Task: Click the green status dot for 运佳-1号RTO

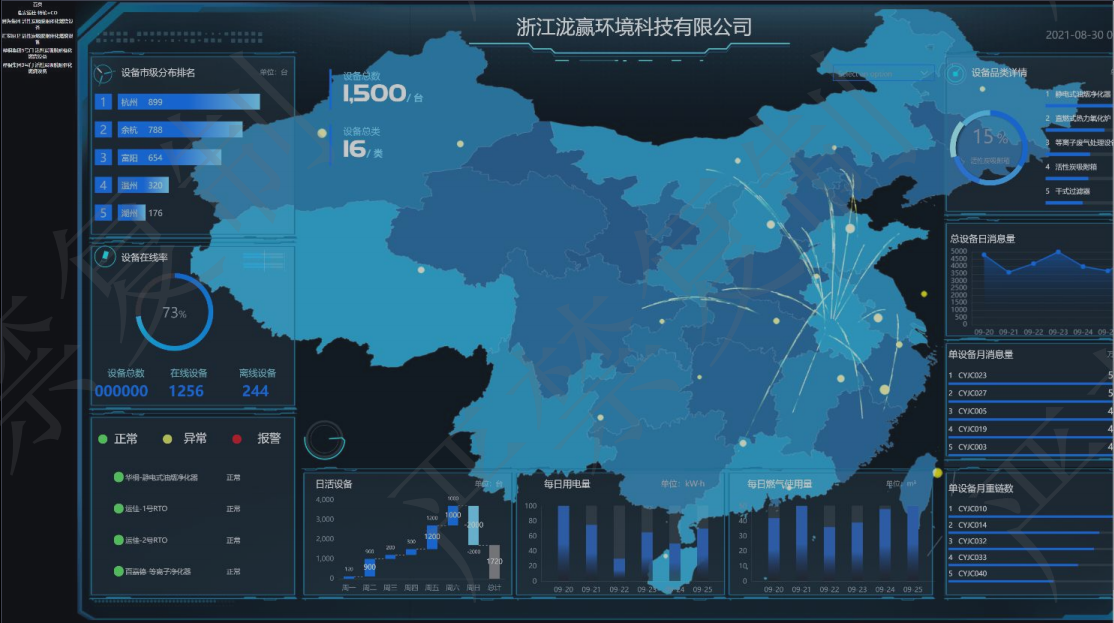Action: coord(119,509)
